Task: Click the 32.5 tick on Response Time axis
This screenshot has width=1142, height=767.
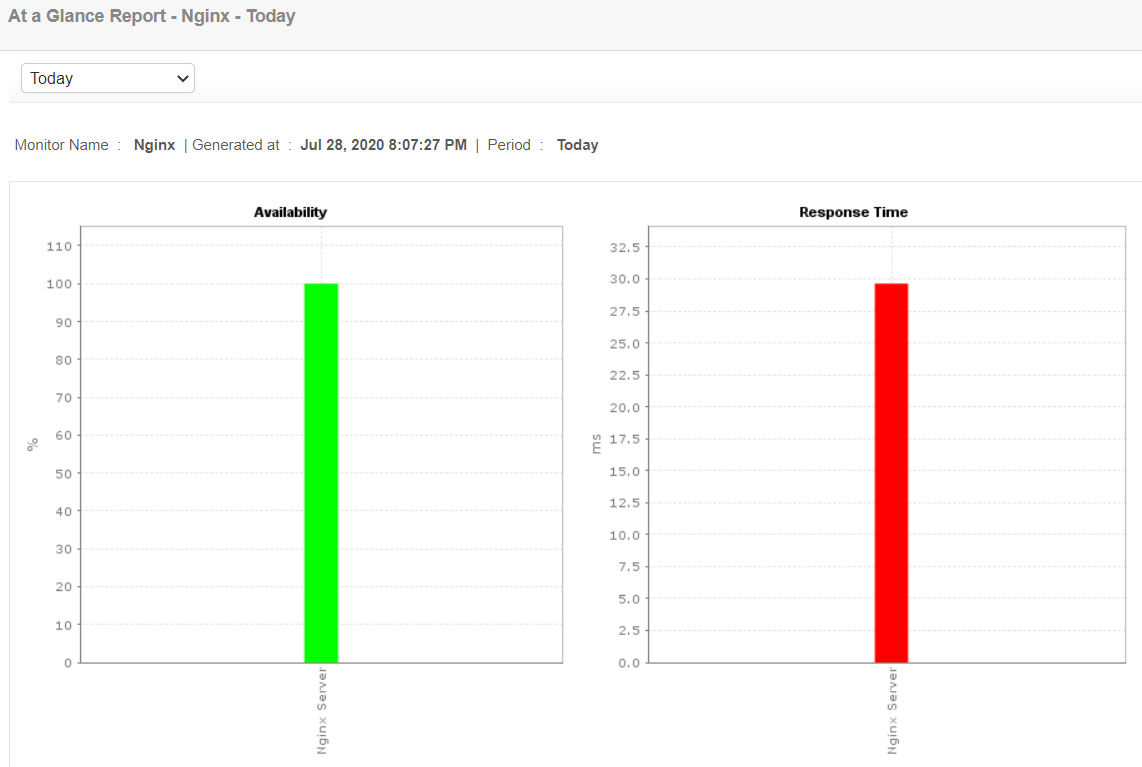Action: pos(625,248)
